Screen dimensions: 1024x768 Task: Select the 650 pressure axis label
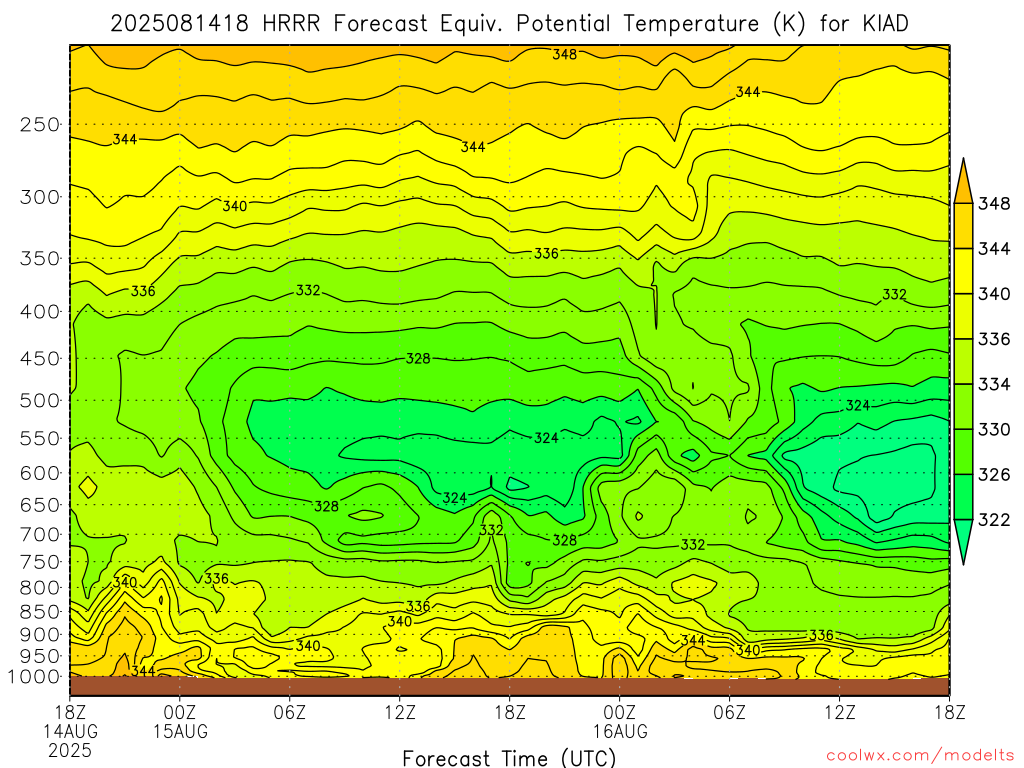click(39, 505)
